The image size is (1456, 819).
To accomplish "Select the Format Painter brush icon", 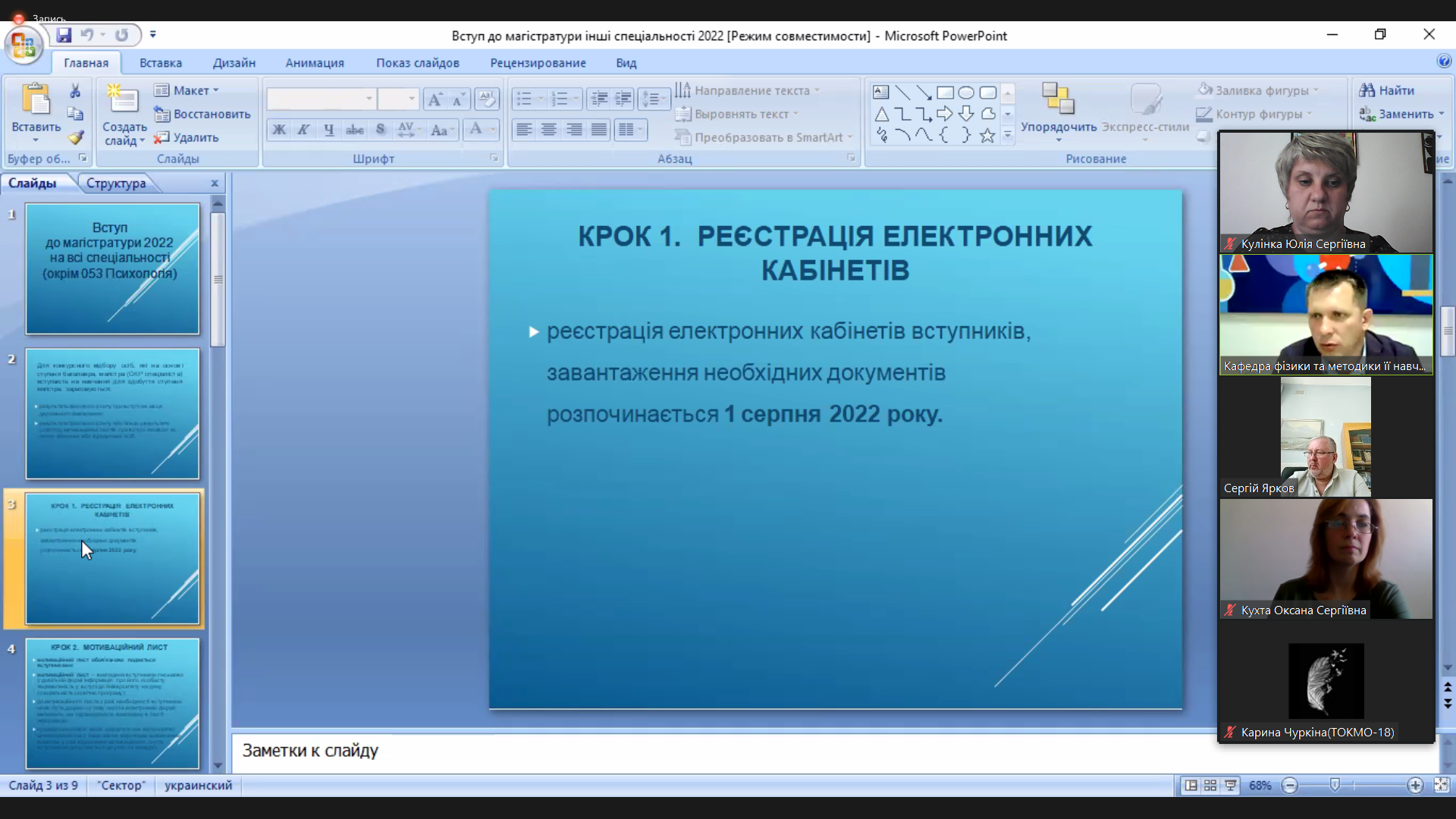I will coord(75,137).
